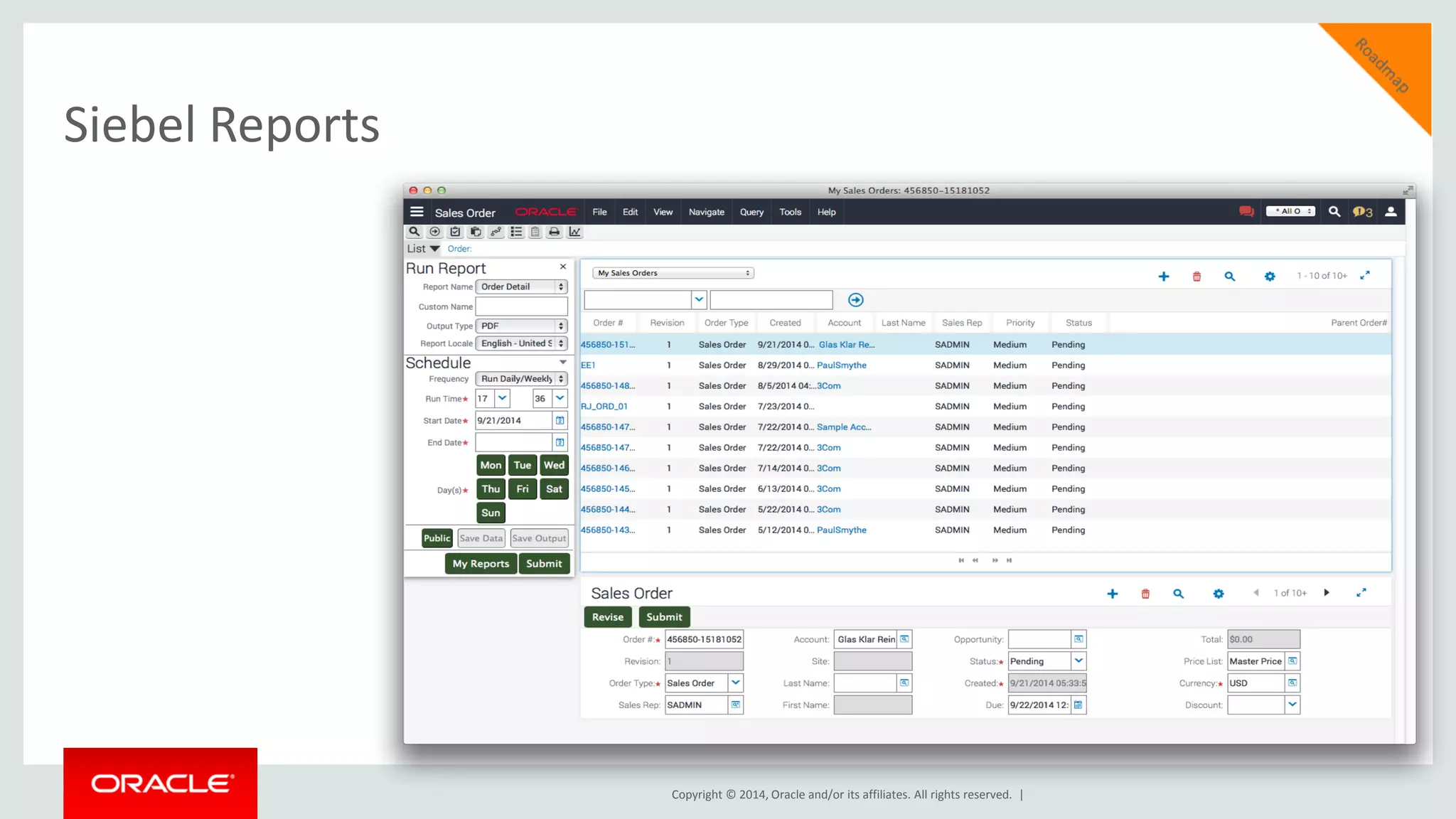
Task: Click the circled arrow icon in the icon toolbar
Action: coord(434,232)
